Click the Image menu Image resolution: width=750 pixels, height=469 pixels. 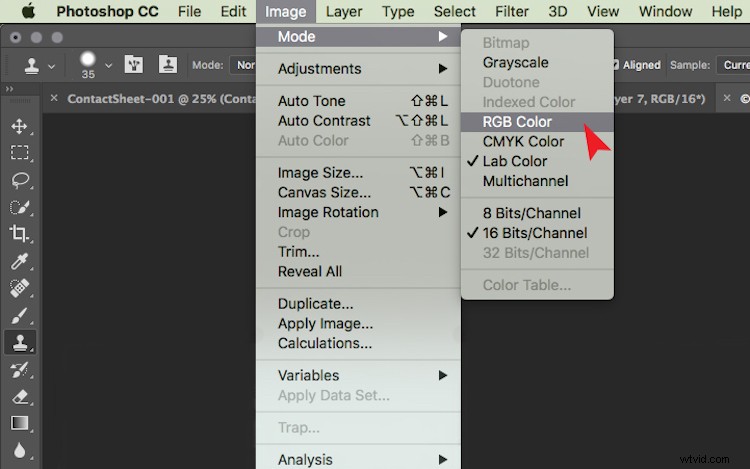[x=286, y=11]
